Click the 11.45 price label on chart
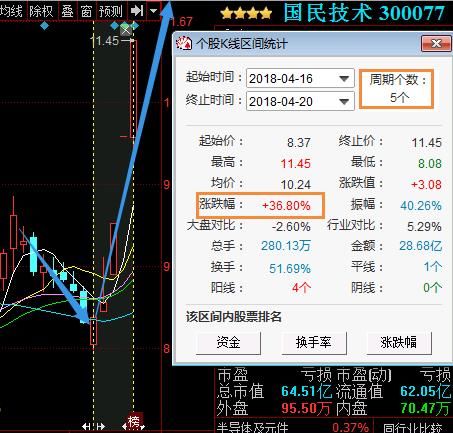The height and width of the screenshot is (433, 453). point(105,41)
